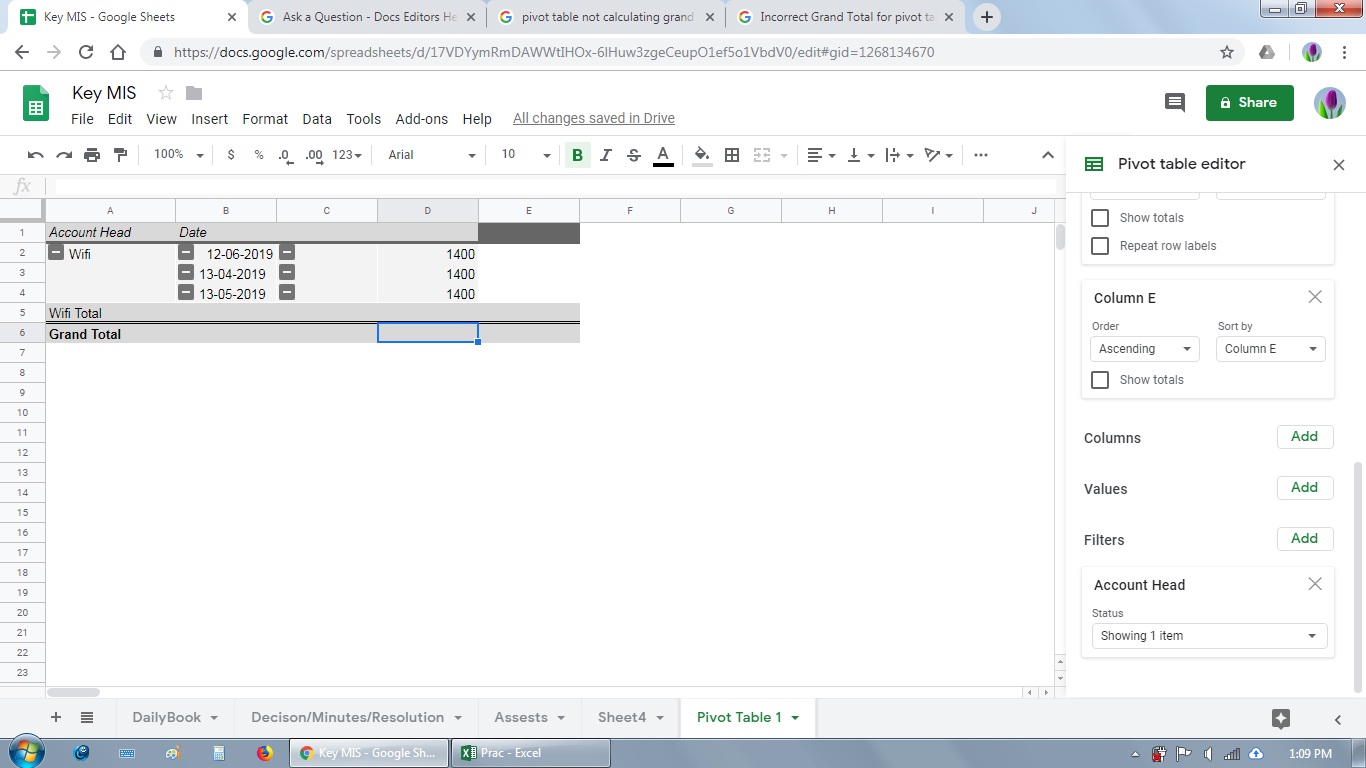1366x768 pixels.
Task: Open the Showing 1 item status dropdown
Action: click(x=1208, y=635)
